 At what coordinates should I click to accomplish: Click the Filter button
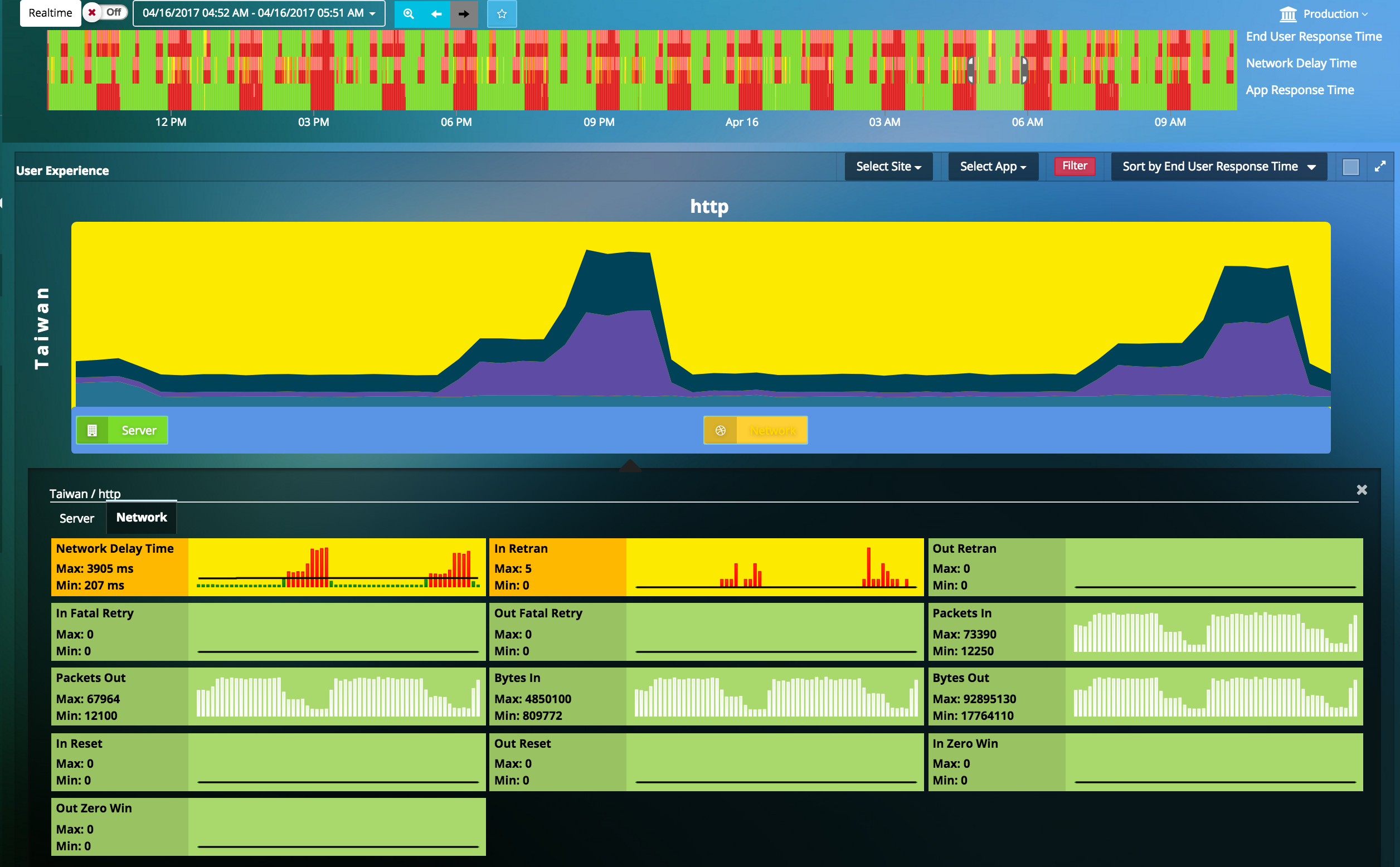[1074, 166]
